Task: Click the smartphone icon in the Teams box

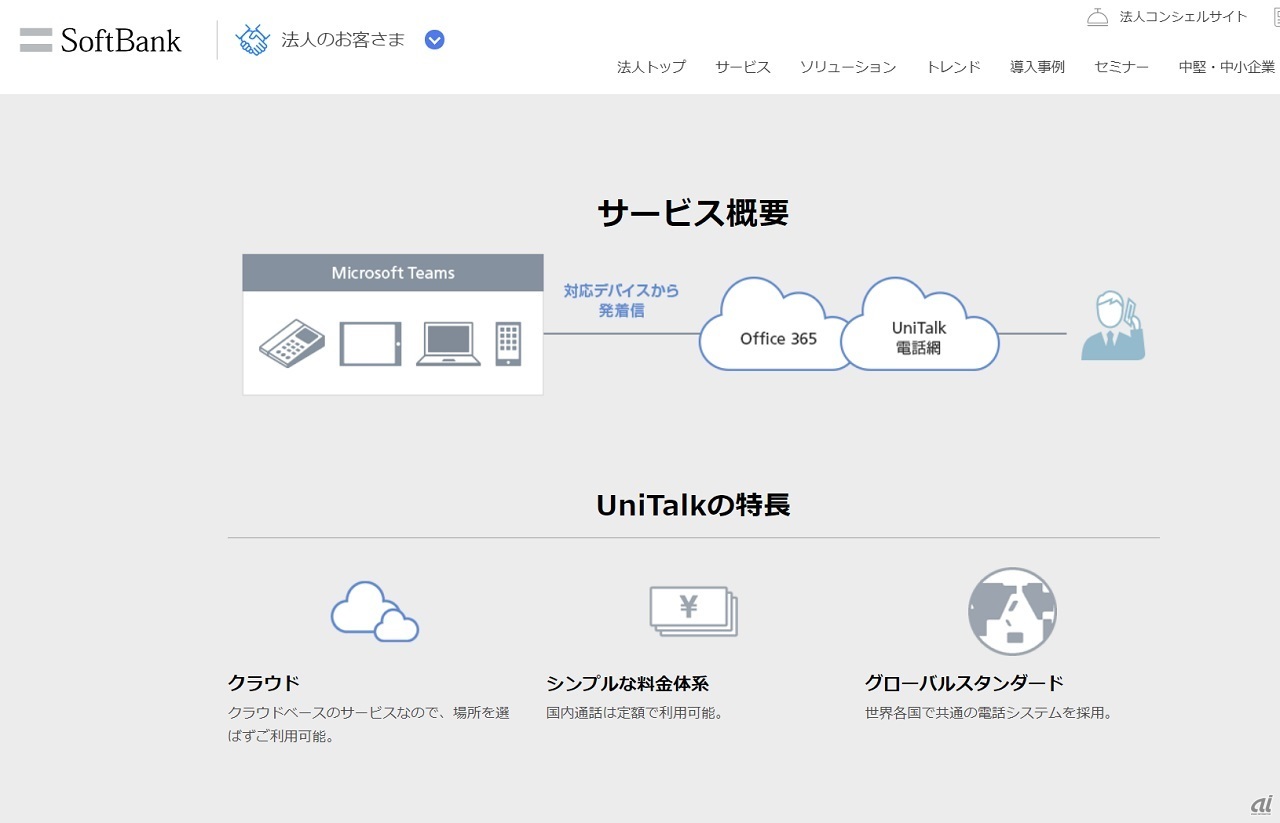Action: coord(508,344)
